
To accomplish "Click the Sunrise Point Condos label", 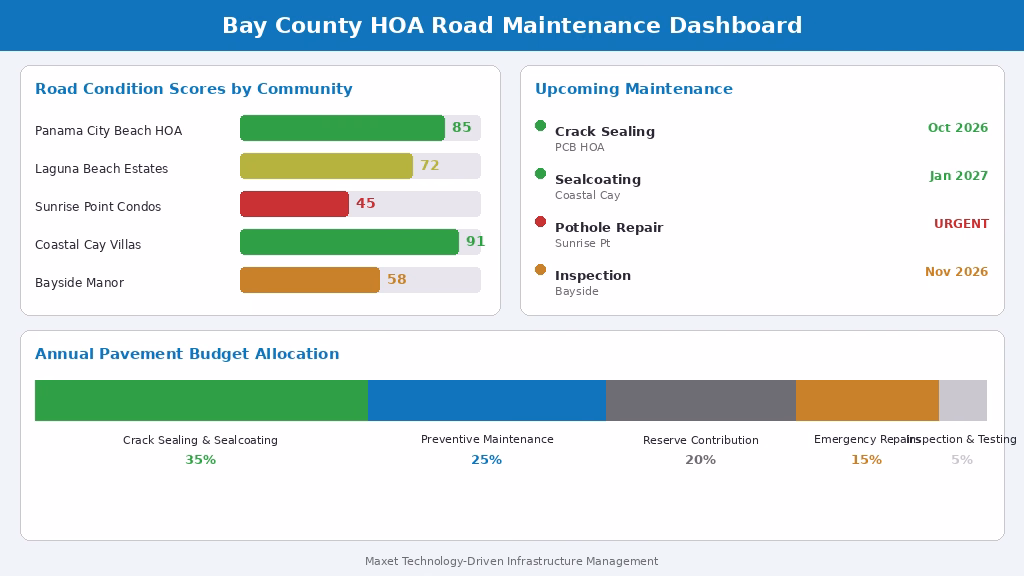I will coord(98,206).
